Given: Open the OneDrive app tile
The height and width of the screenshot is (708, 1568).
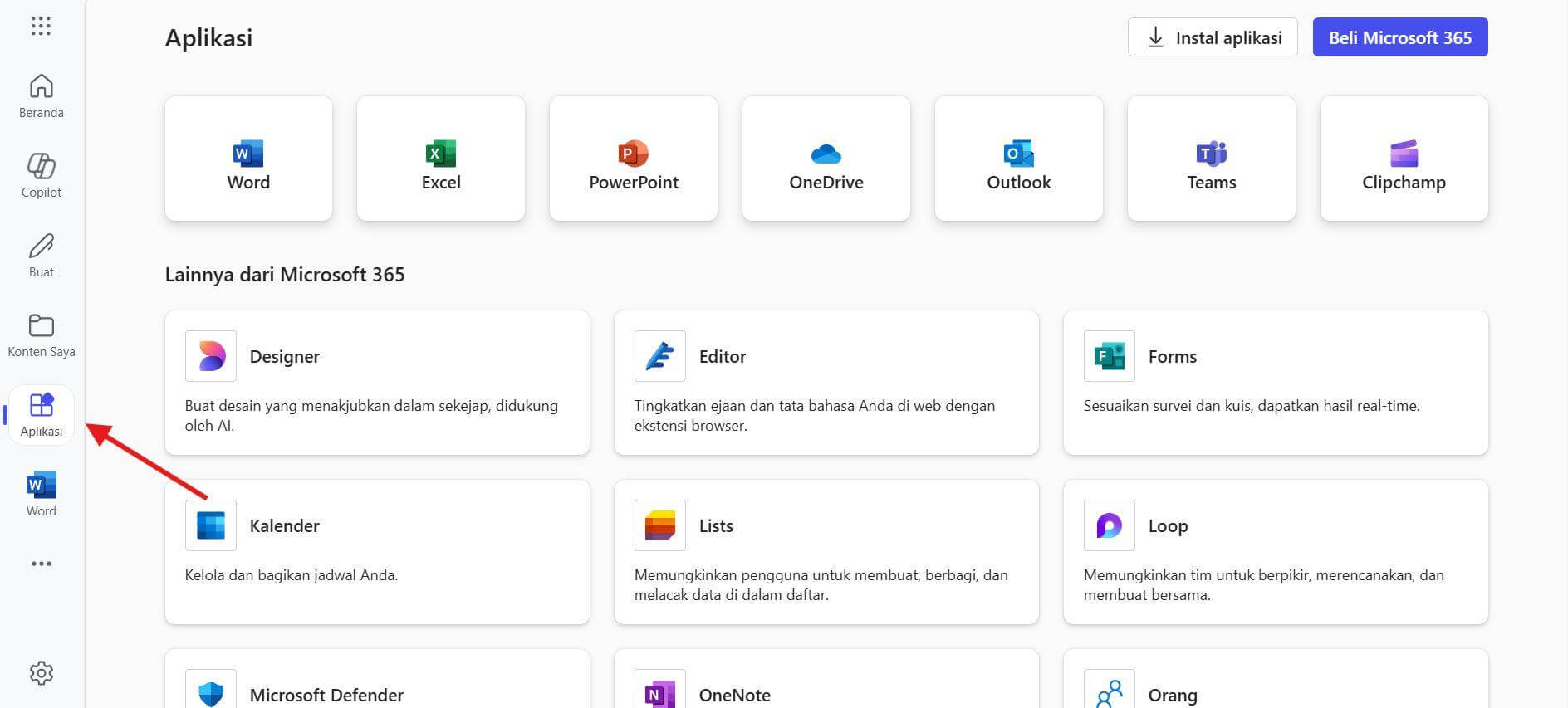Looking at the screenshot, I should click(826, 159).
